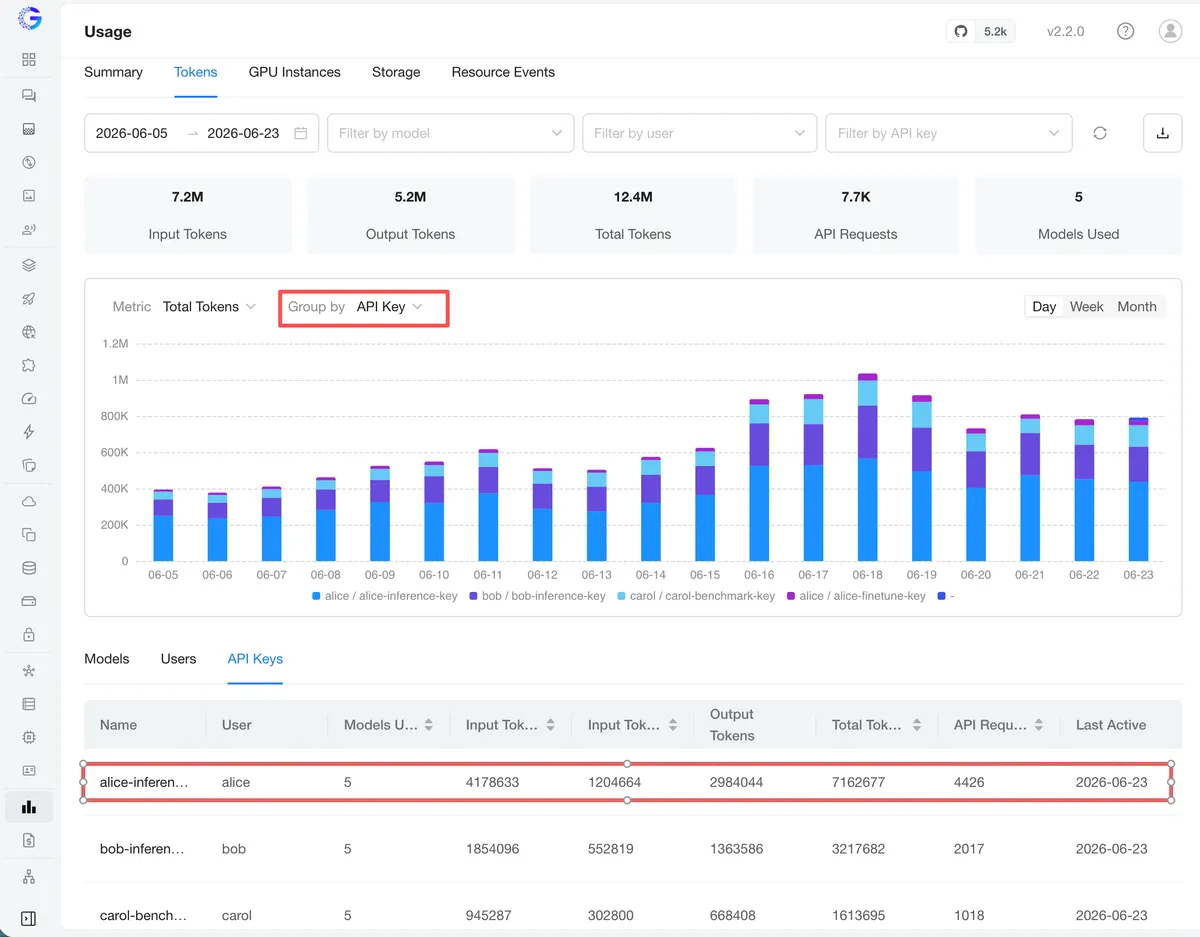Image resolution: width=1200 pixels, height=937 pixels.
Task: Expand the Filter by model dropdown
Action: click(x=451, y=133)
